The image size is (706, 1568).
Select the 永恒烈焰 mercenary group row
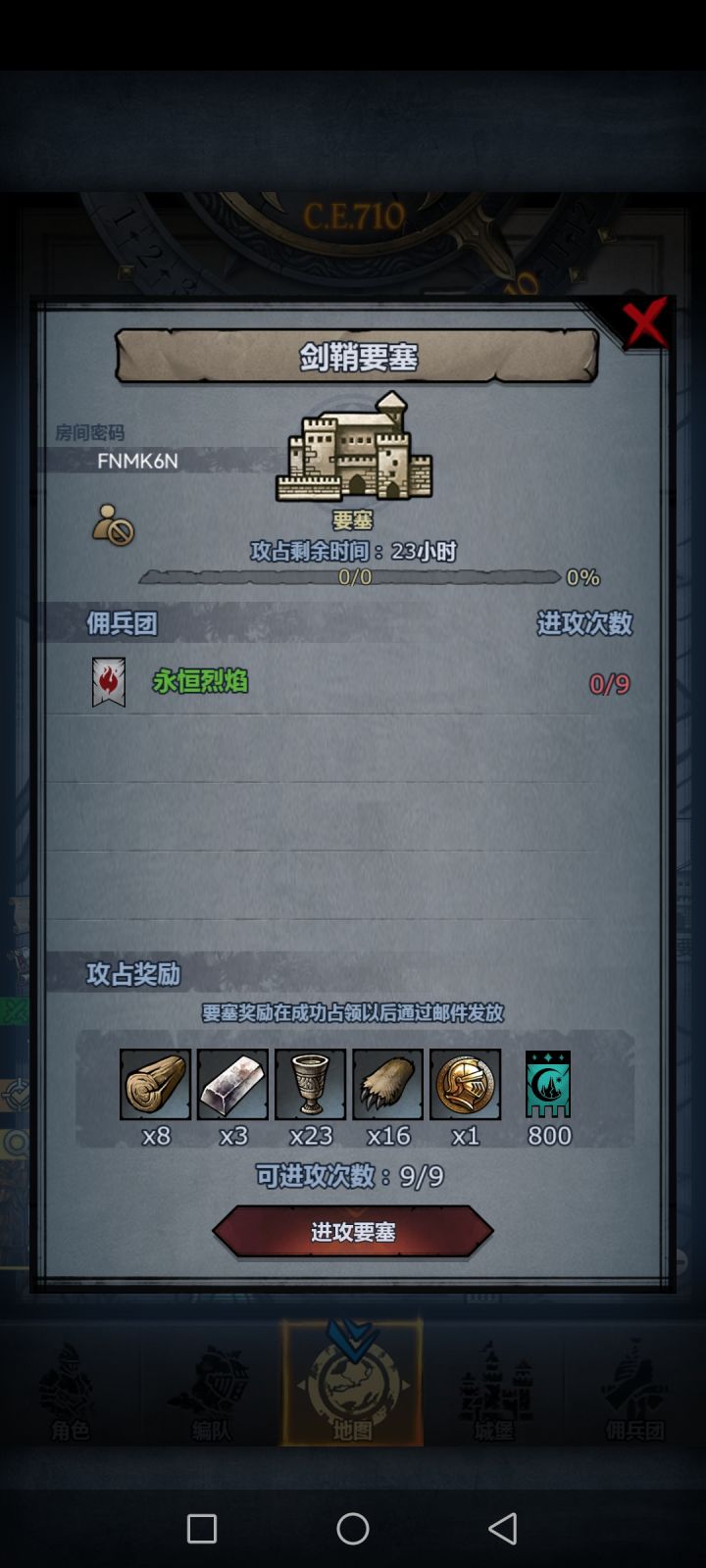[353, 682]
